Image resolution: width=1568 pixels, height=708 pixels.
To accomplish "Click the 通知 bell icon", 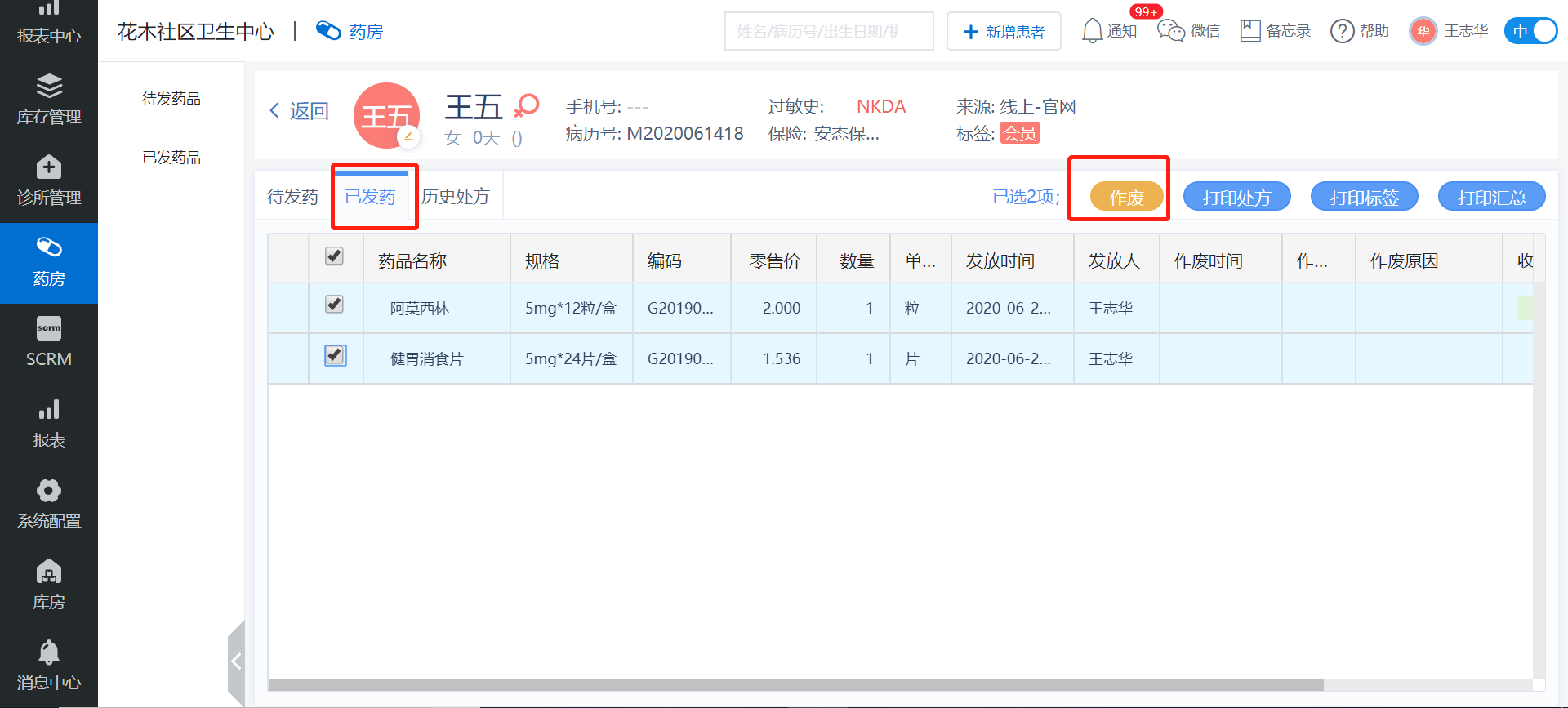I will point(1092,31).
